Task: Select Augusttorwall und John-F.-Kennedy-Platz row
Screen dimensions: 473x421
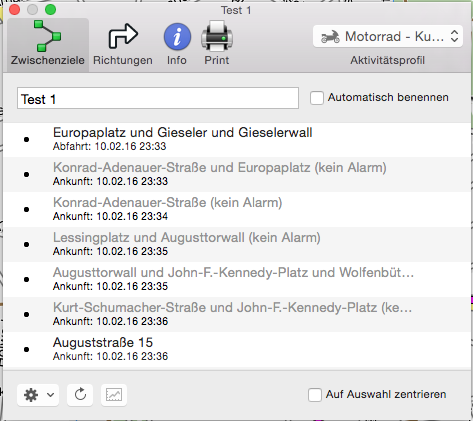Action: click(x=237, y=279)
